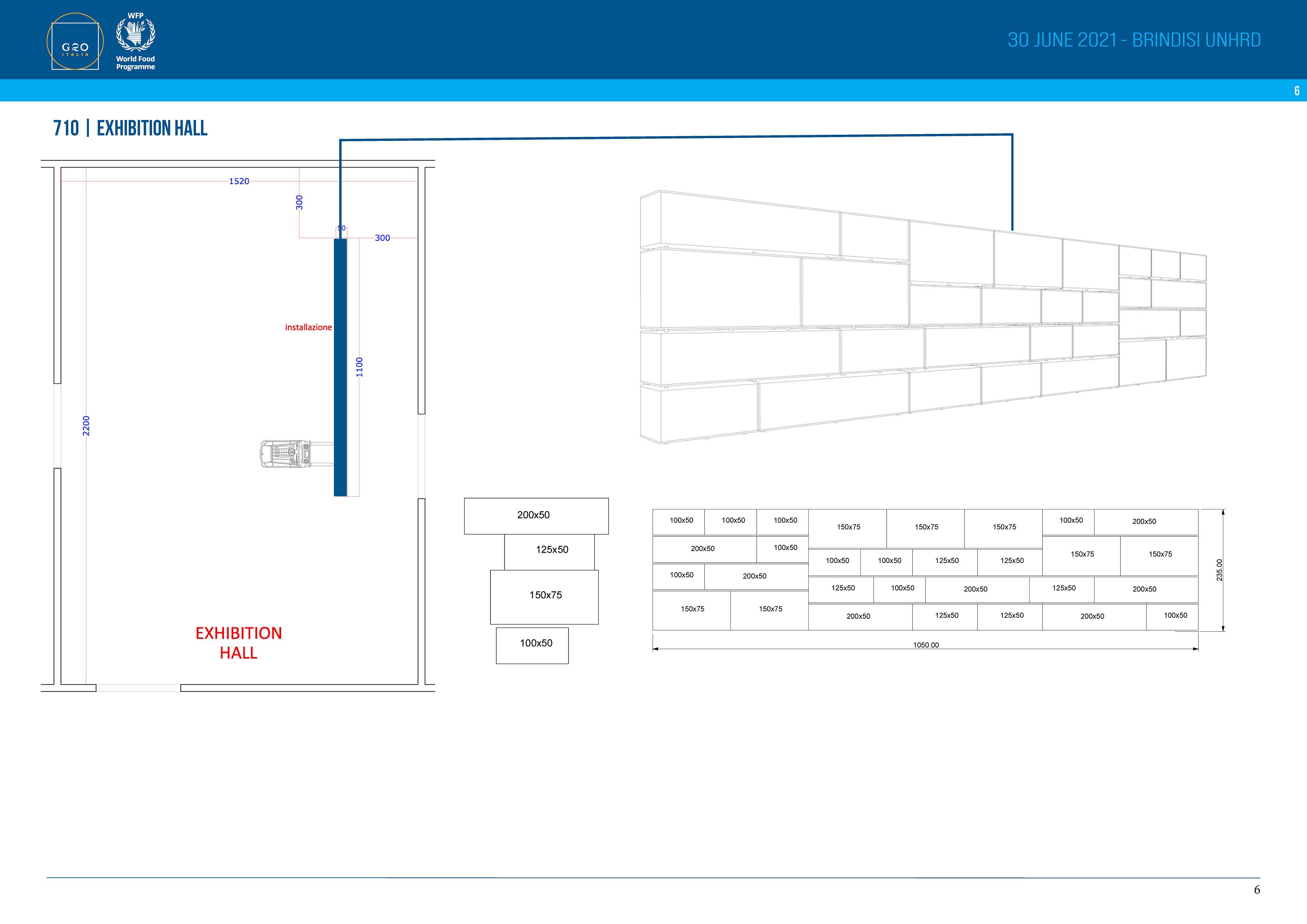Click the '30 JUNE 2021 - BRINDISI UNHRD' header
Screen dimensions: 1307x924
click(1134, 40)
